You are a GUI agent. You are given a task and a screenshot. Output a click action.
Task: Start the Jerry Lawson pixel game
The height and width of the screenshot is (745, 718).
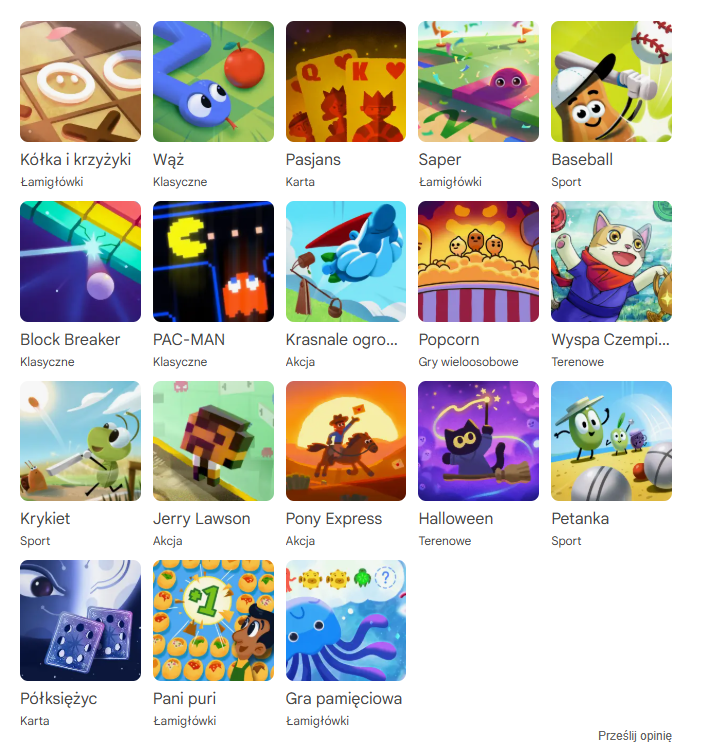(213, 441)
